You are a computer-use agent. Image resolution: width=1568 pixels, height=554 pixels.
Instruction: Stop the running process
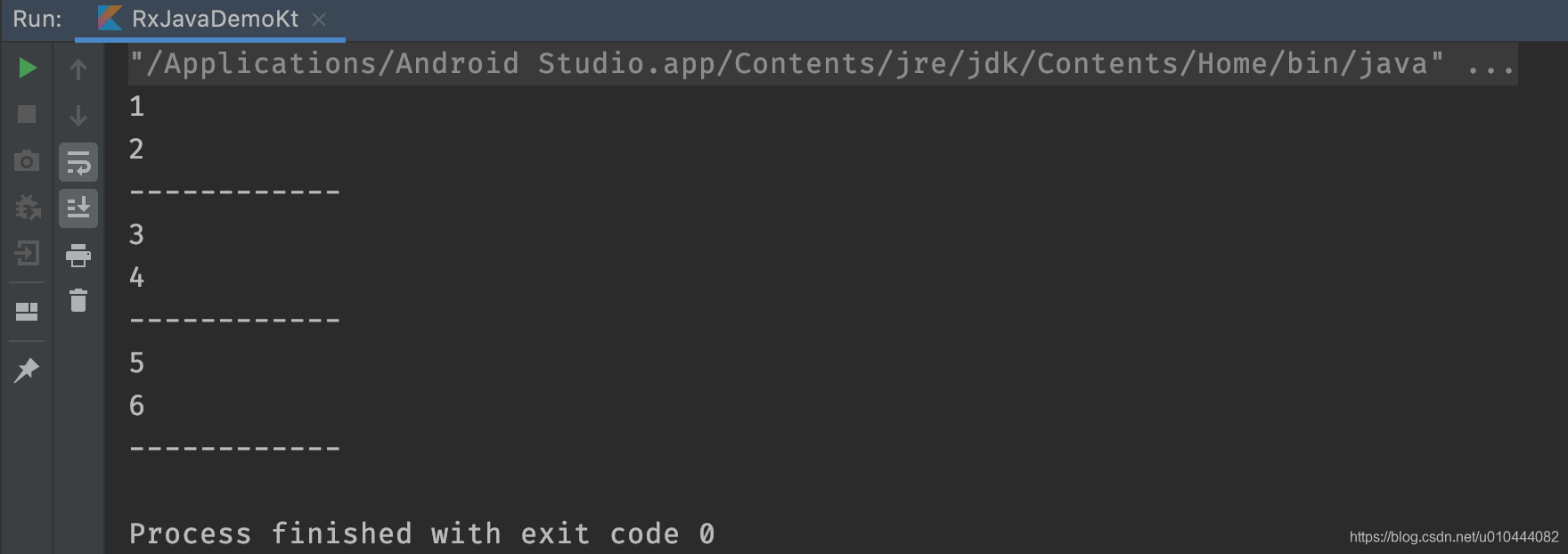27,114
